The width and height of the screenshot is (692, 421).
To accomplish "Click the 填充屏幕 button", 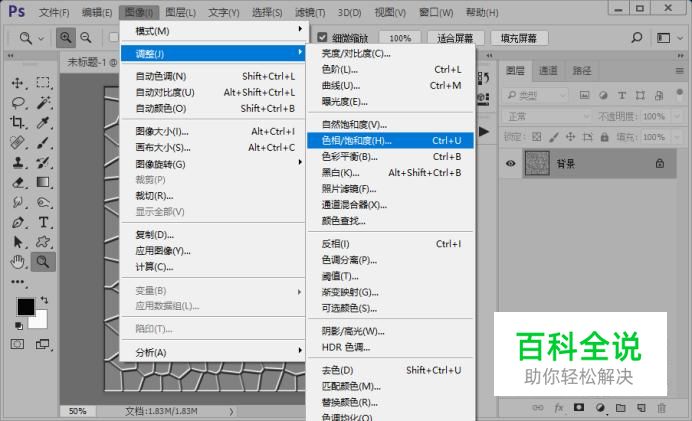I will coord(519,38).
